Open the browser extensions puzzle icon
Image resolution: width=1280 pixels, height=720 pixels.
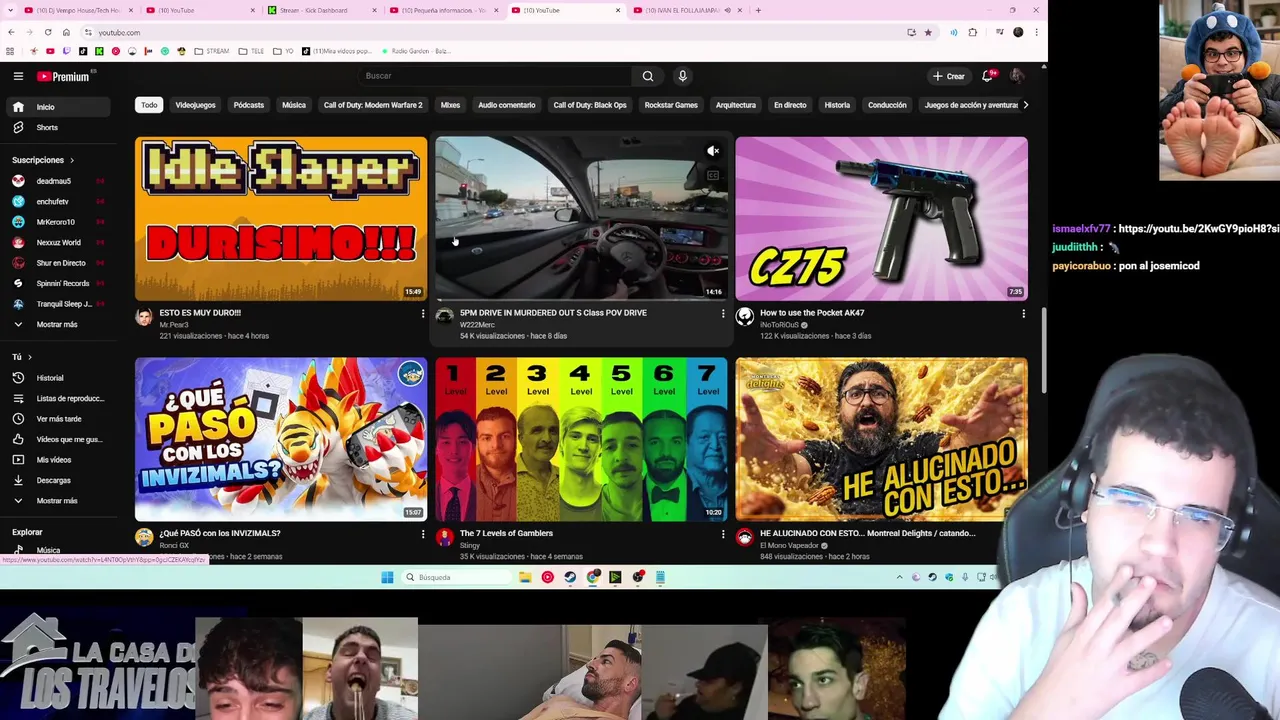click(972, 33)
